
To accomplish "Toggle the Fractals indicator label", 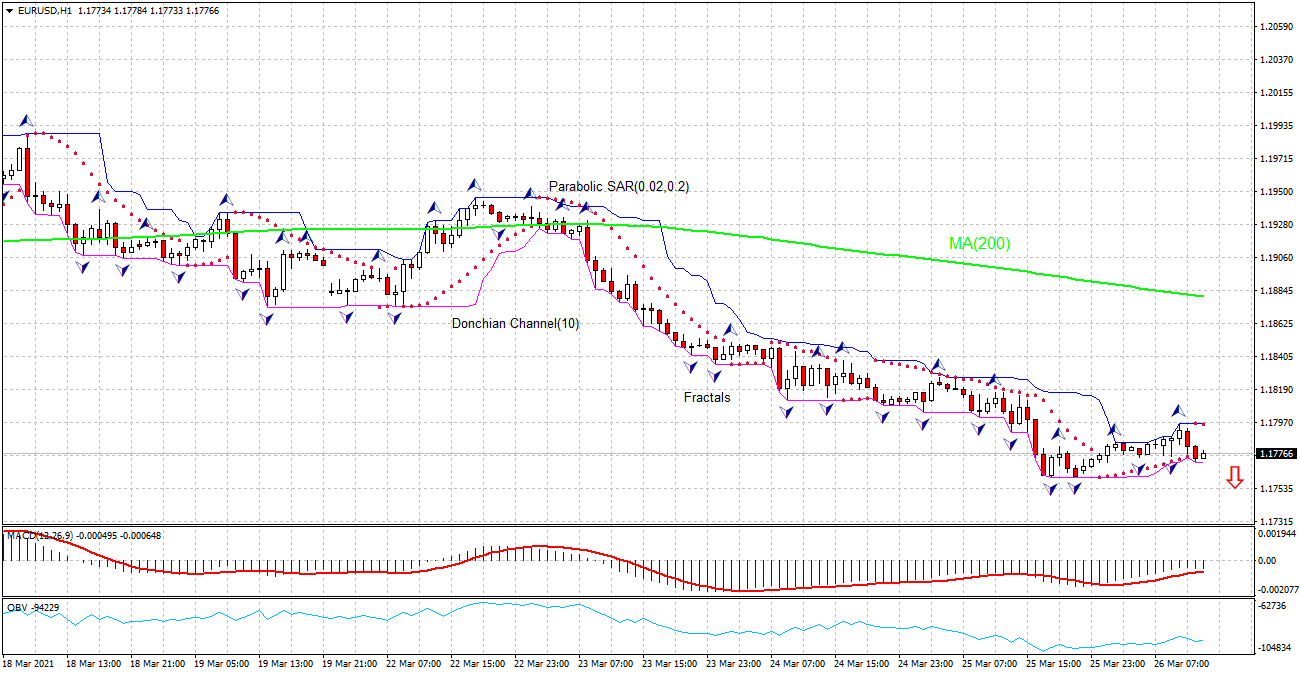I will pyautogui.click(x=706, y=397).
